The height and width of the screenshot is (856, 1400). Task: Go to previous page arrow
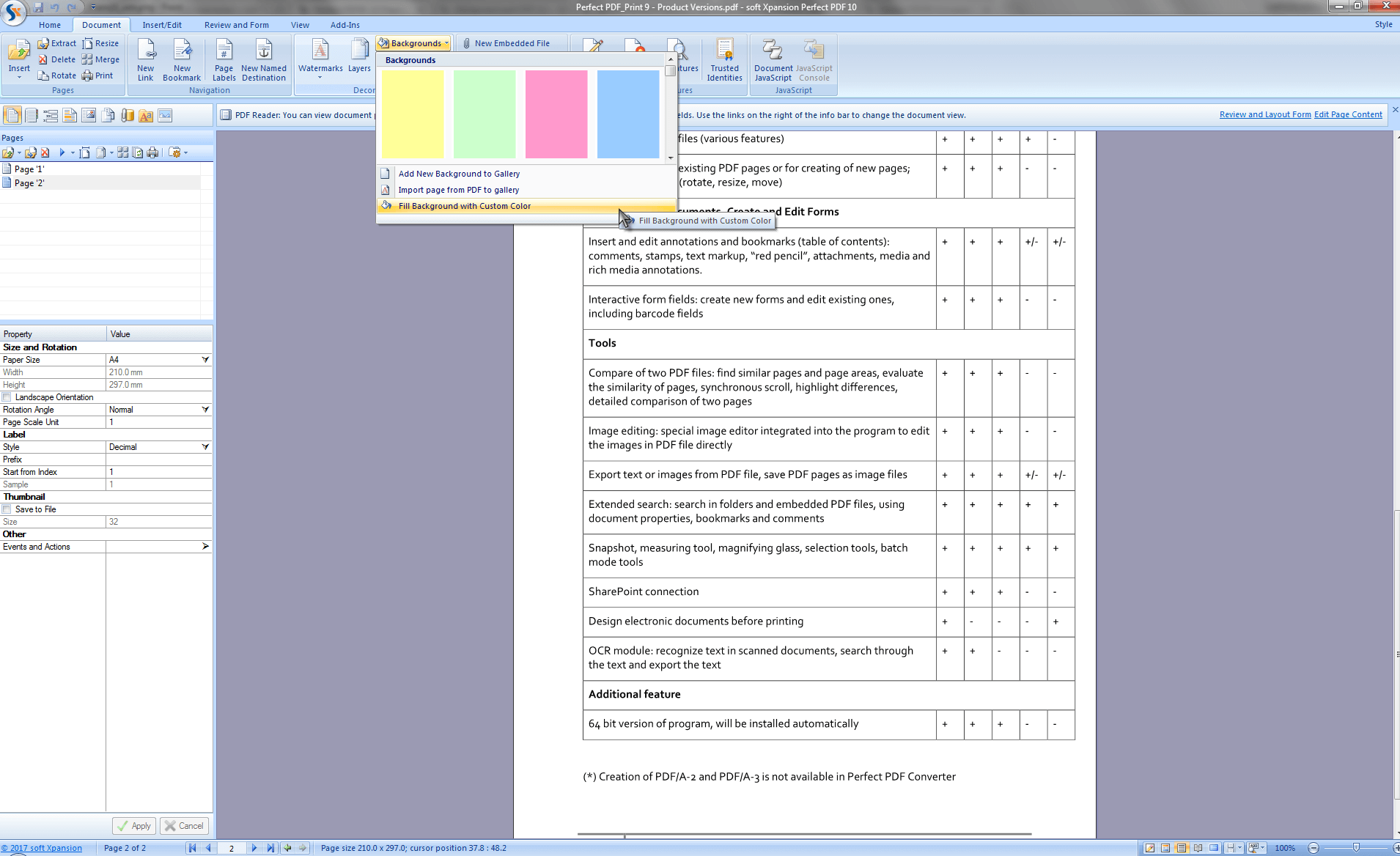click(208, 848)
